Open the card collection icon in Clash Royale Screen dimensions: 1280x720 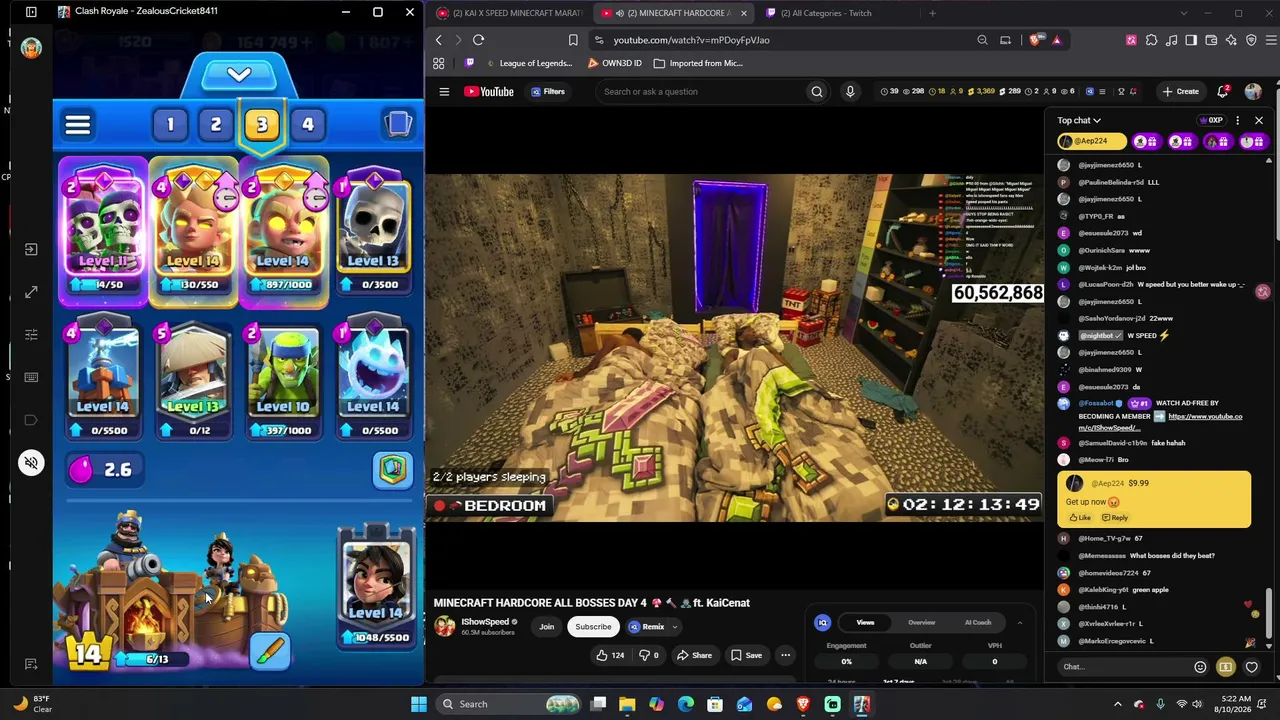click(x=398, y=124)
